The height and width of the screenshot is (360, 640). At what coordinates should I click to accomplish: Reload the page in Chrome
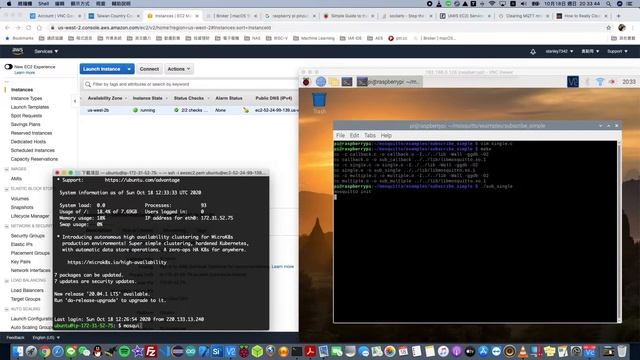click(29, 28)
